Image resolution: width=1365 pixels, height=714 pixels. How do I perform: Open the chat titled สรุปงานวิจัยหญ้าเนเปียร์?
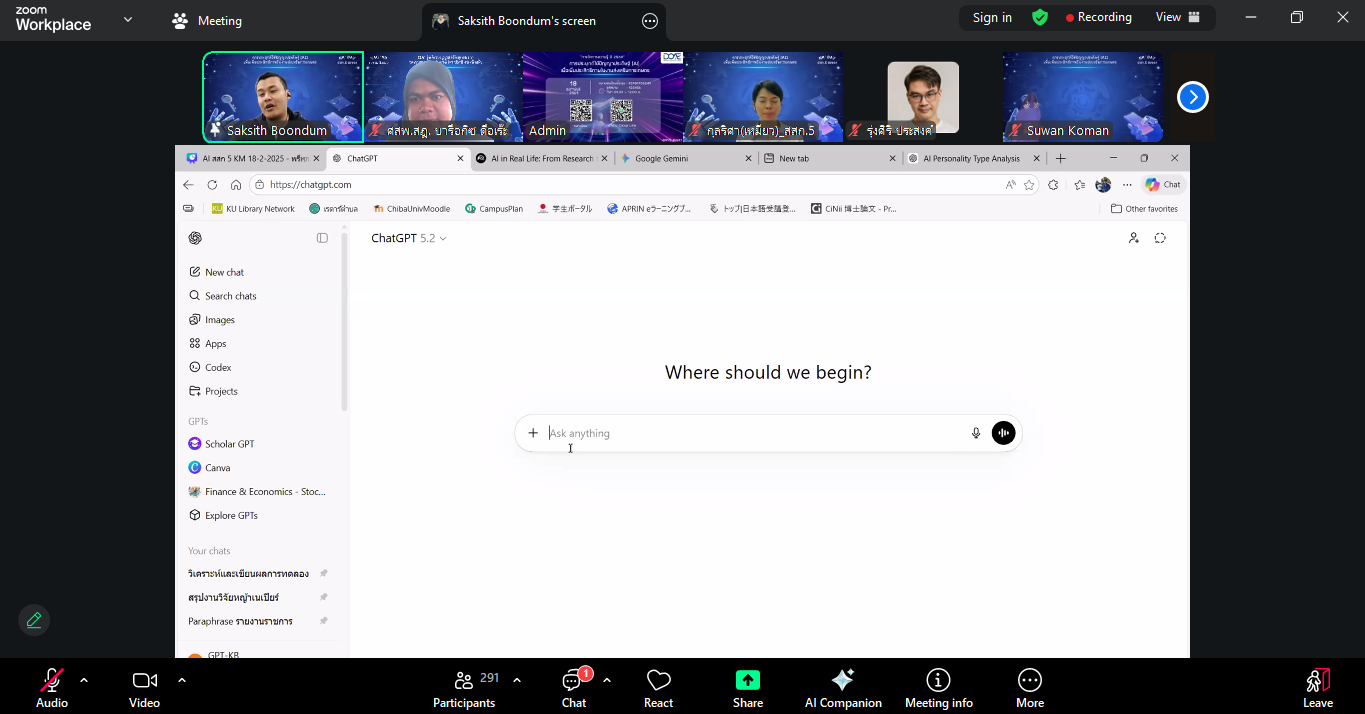[233, 598]
